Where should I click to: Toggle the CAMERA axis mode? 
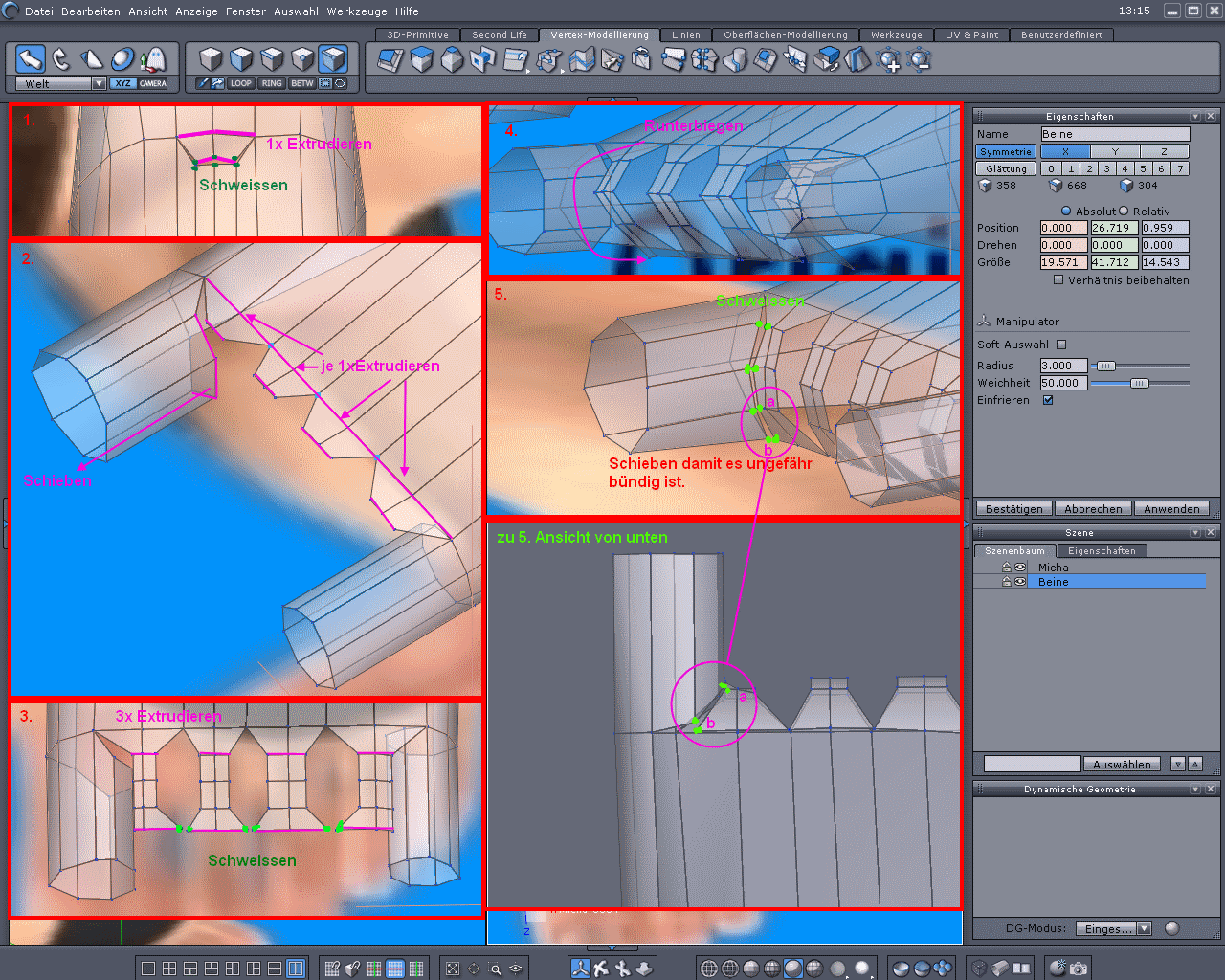pos(153,83)
